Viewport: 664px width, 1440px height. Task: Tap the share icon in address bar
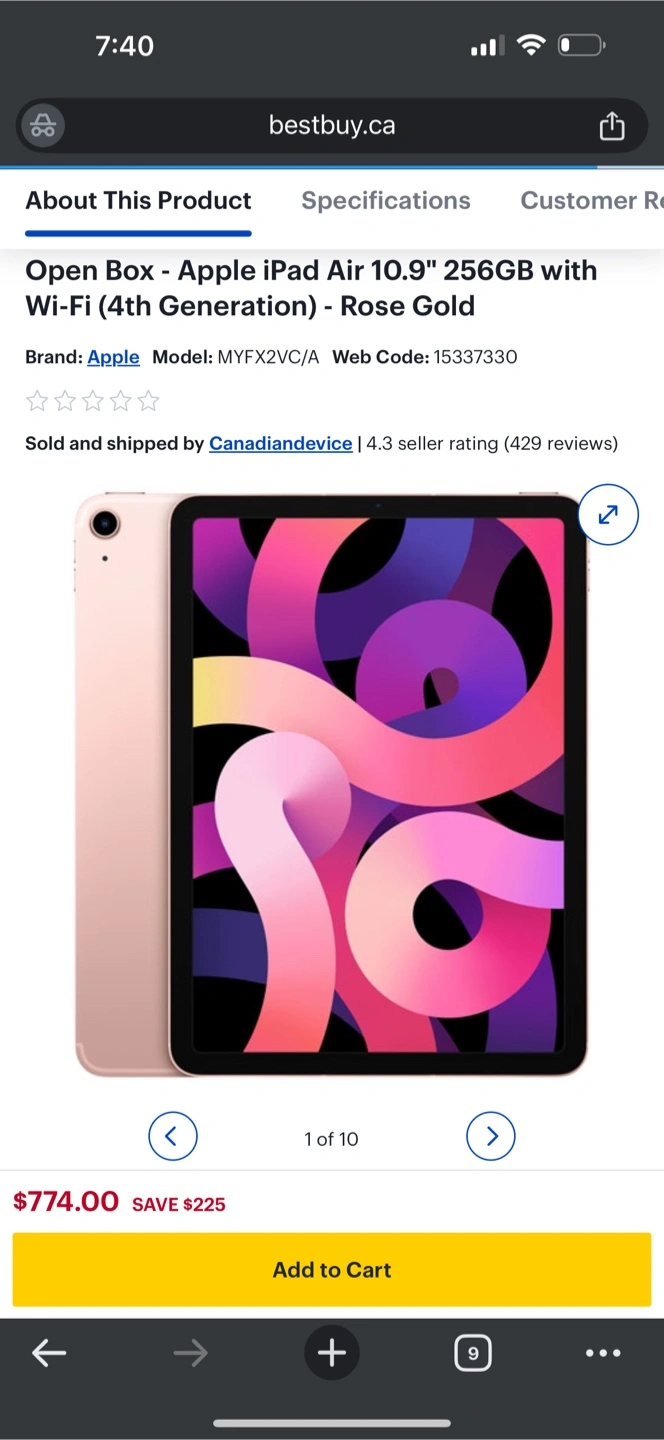tap(611, 126)
